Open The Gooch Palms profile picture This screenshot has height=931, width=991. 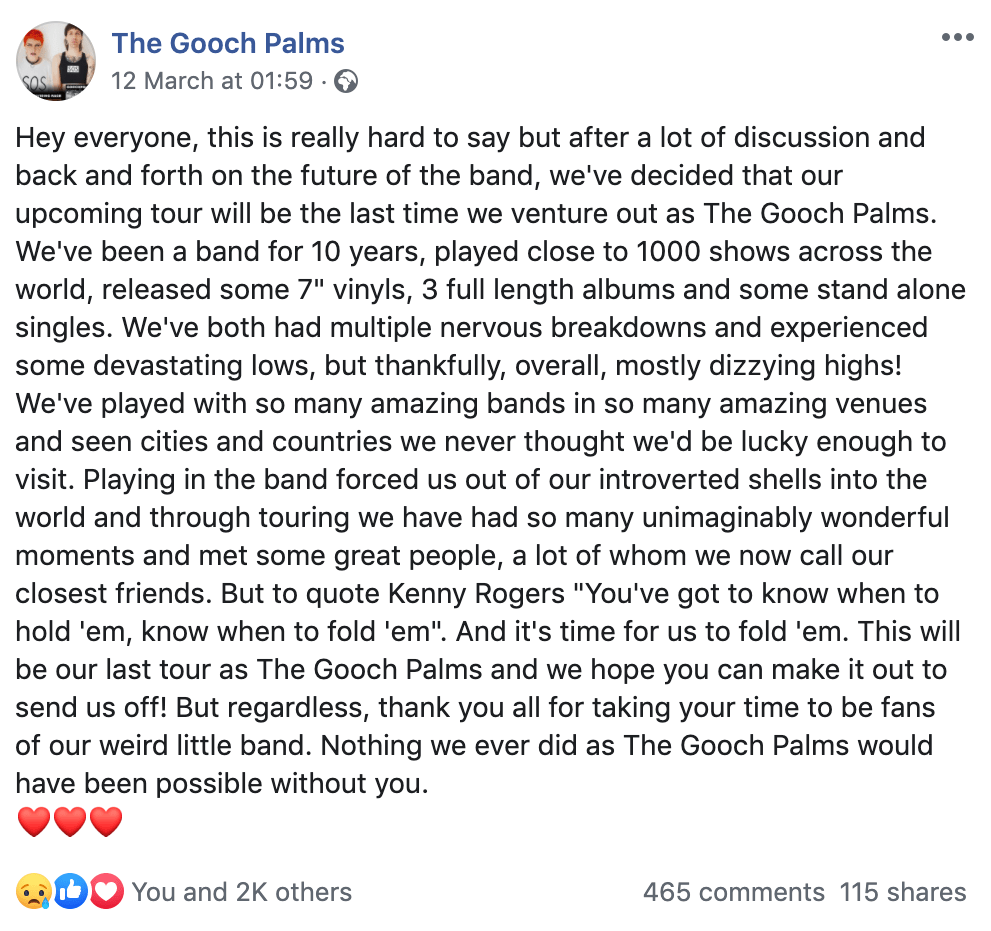57,62
